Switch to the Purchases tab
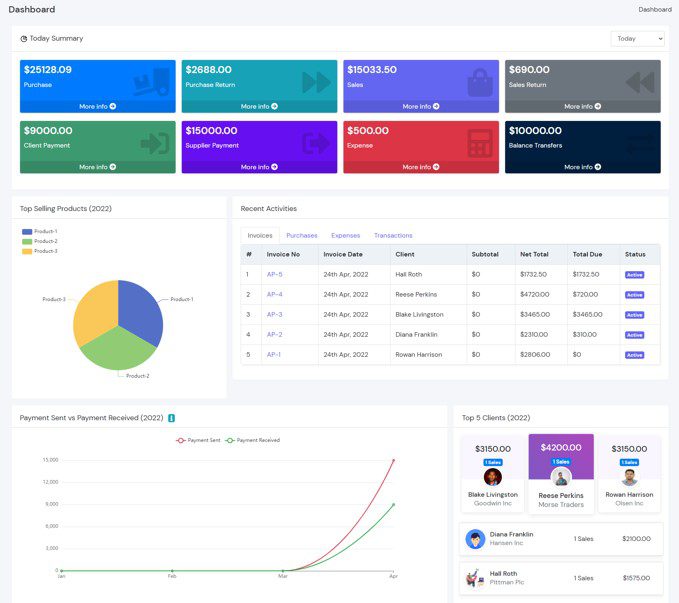The width and height of the screenshot is (679, 603). [x=301, y=236]
